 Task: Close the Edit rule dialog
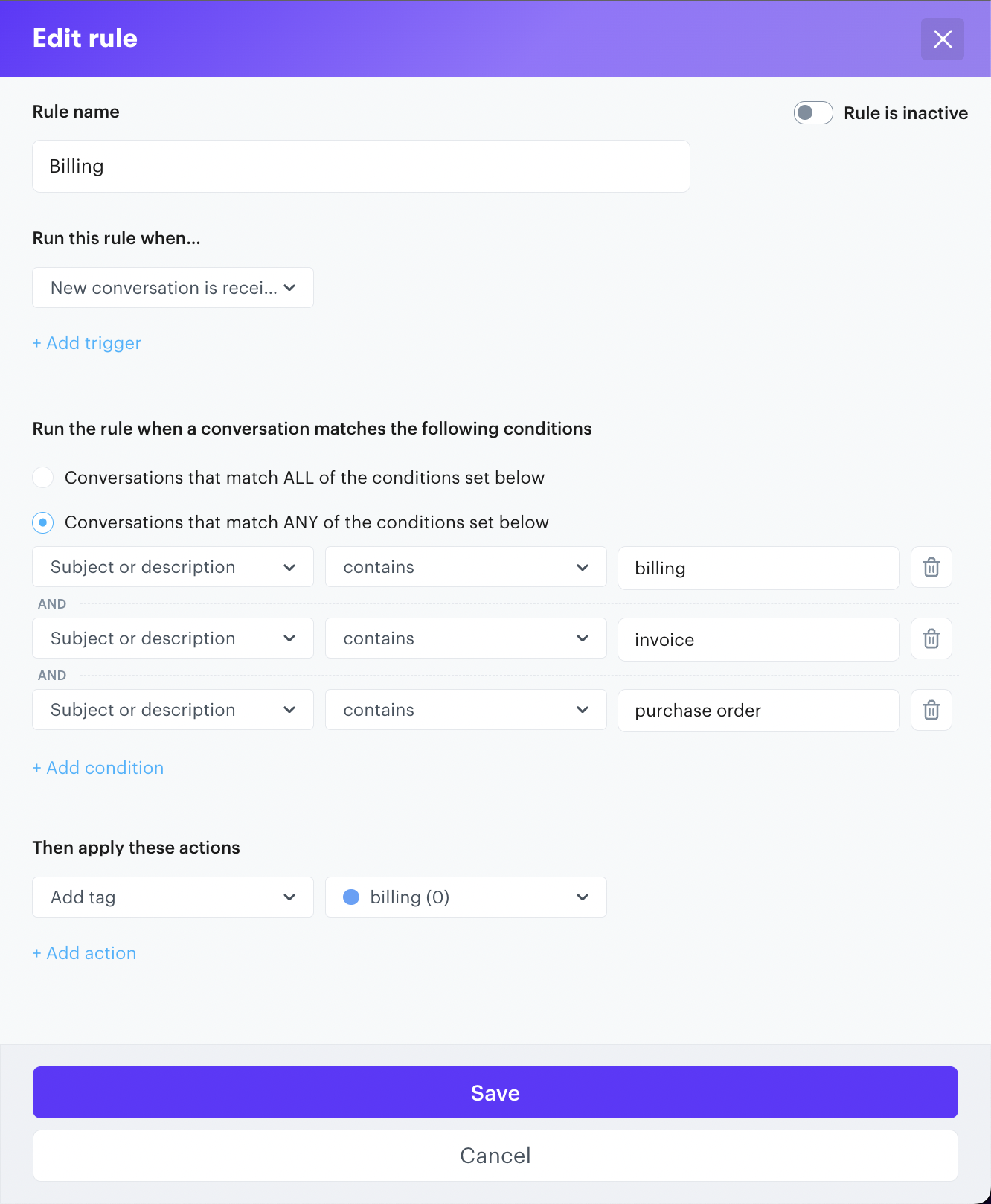[x=942, y=39]
